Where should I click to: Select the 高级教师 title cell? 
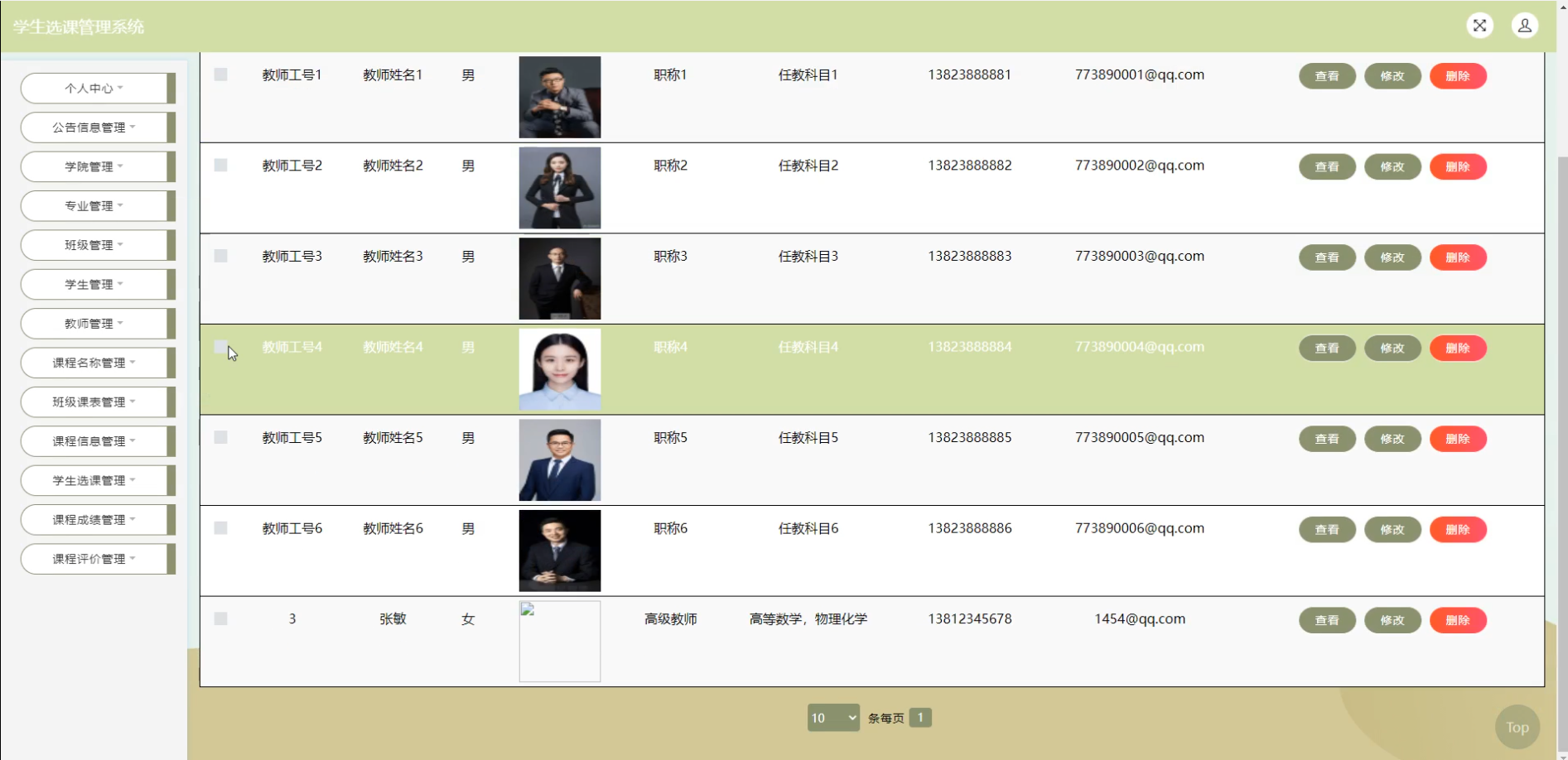point(671,618)
